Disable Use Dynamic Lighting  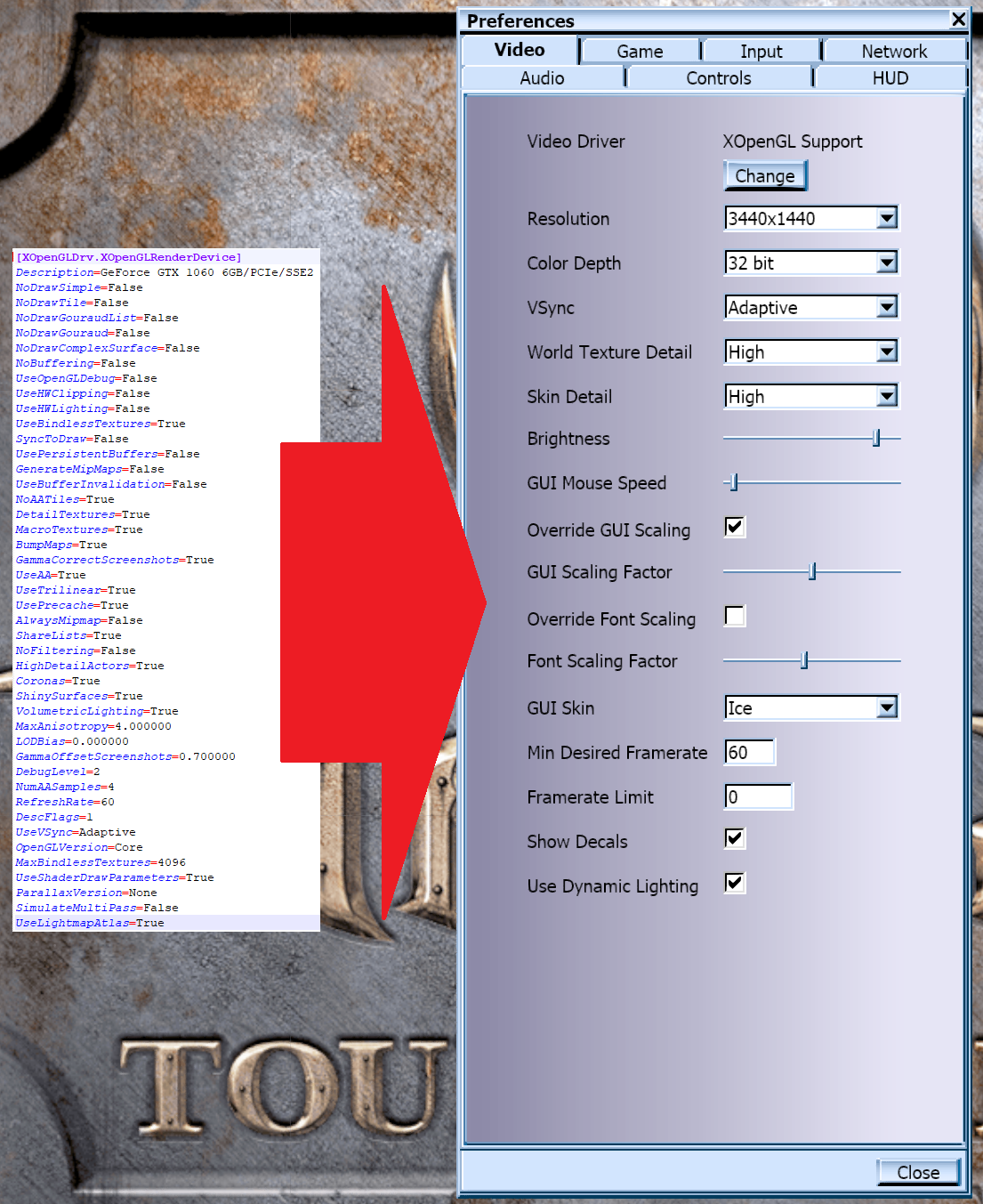click(x=734, y=883)
